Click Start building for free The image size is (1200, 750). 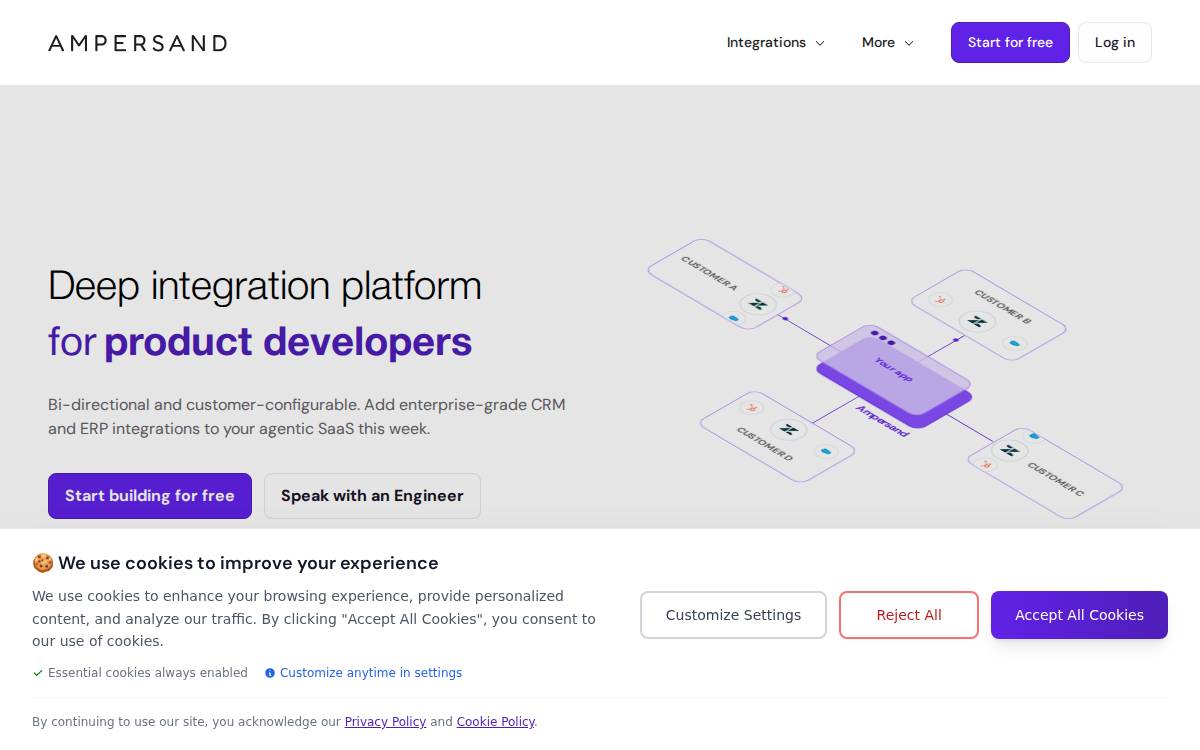[150, 496]
